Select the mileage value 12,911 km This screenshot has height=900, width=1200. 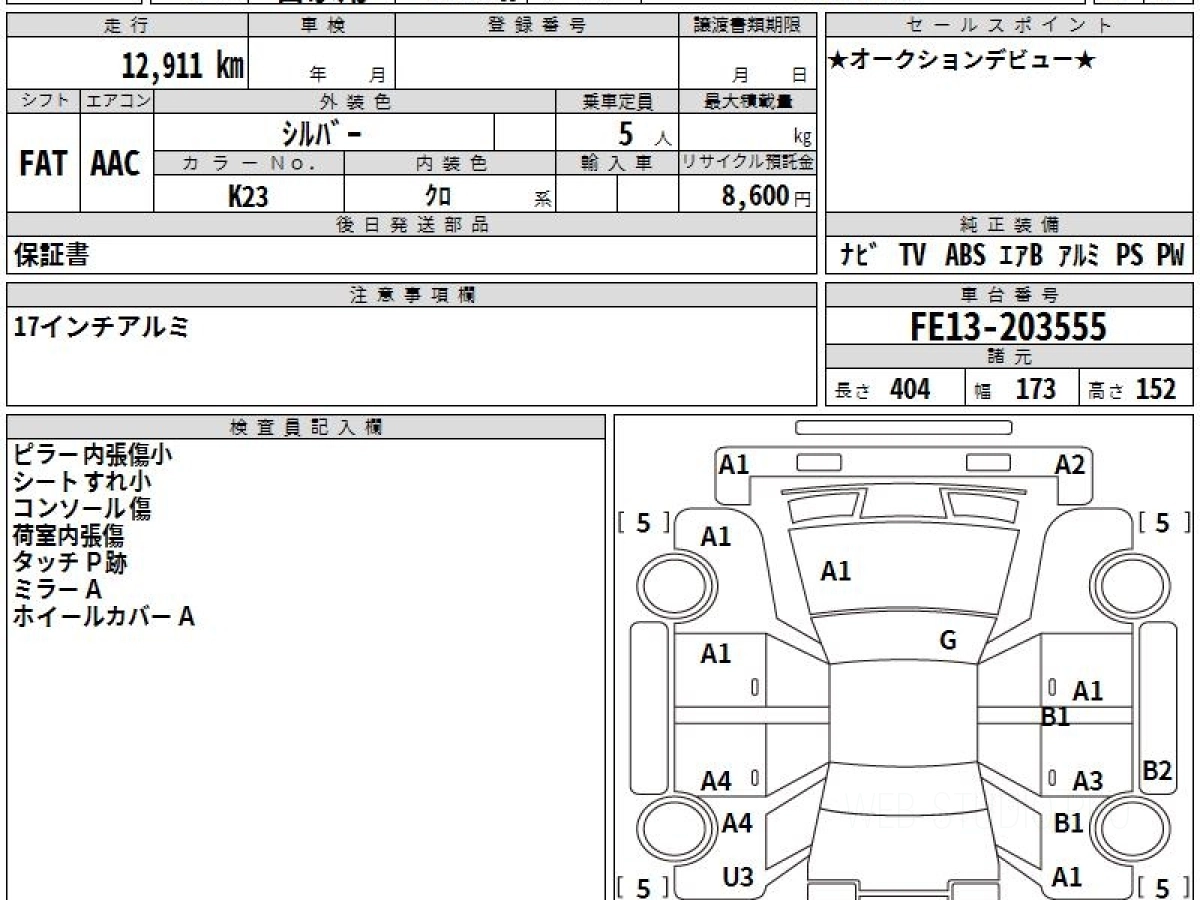182,66
